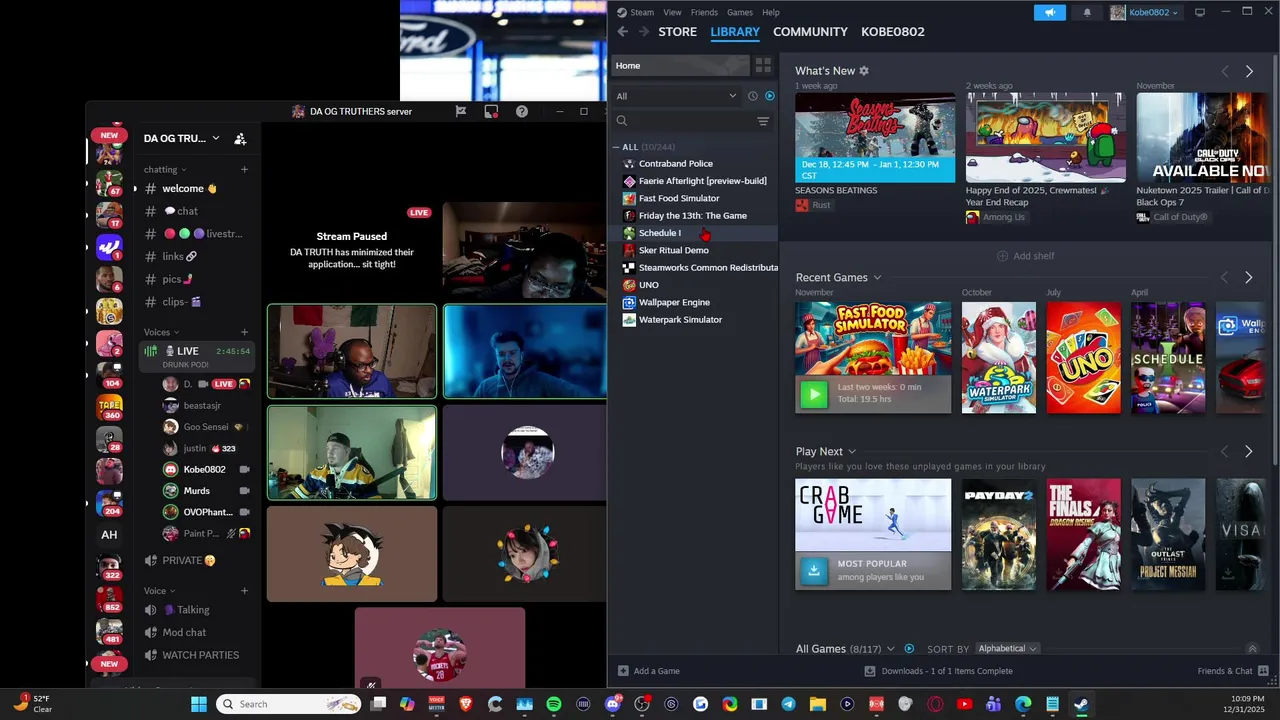Create channel in Voices category

[244, 332]
